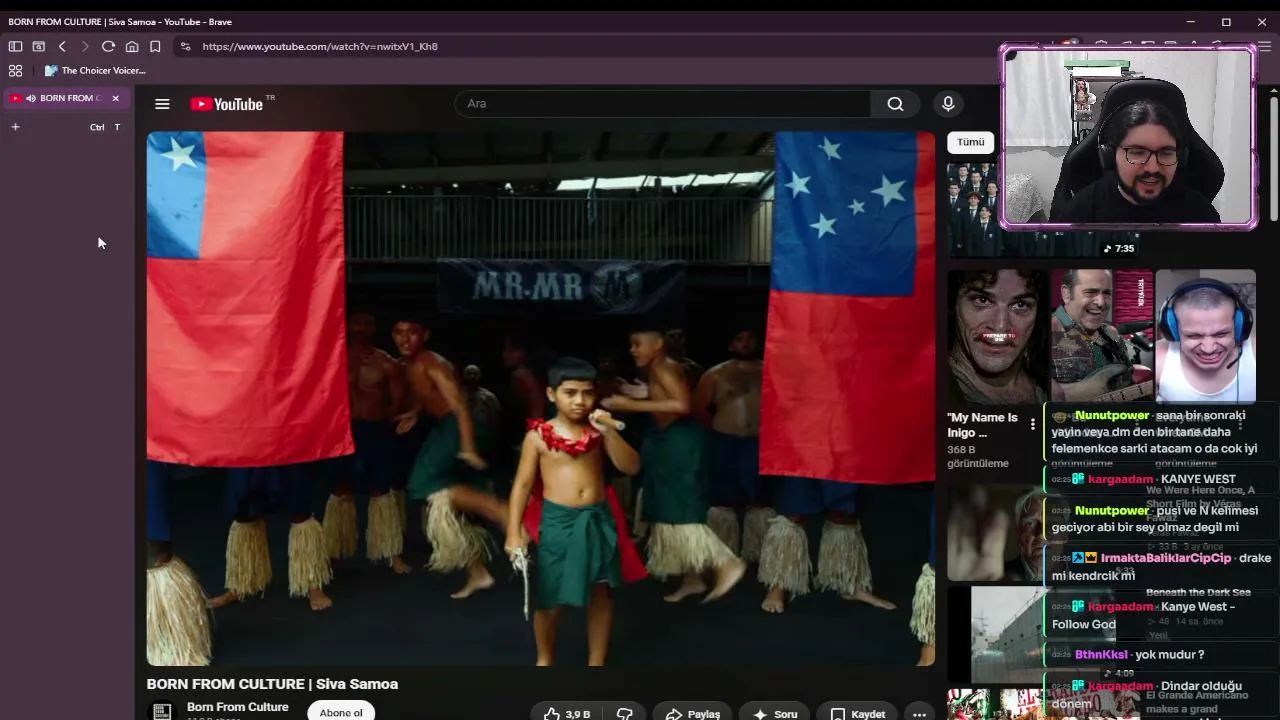The width and height of the screenshot is (1280, 720).
Task: Open The Choicer Voicer bookmark
Action: point(96,70)
